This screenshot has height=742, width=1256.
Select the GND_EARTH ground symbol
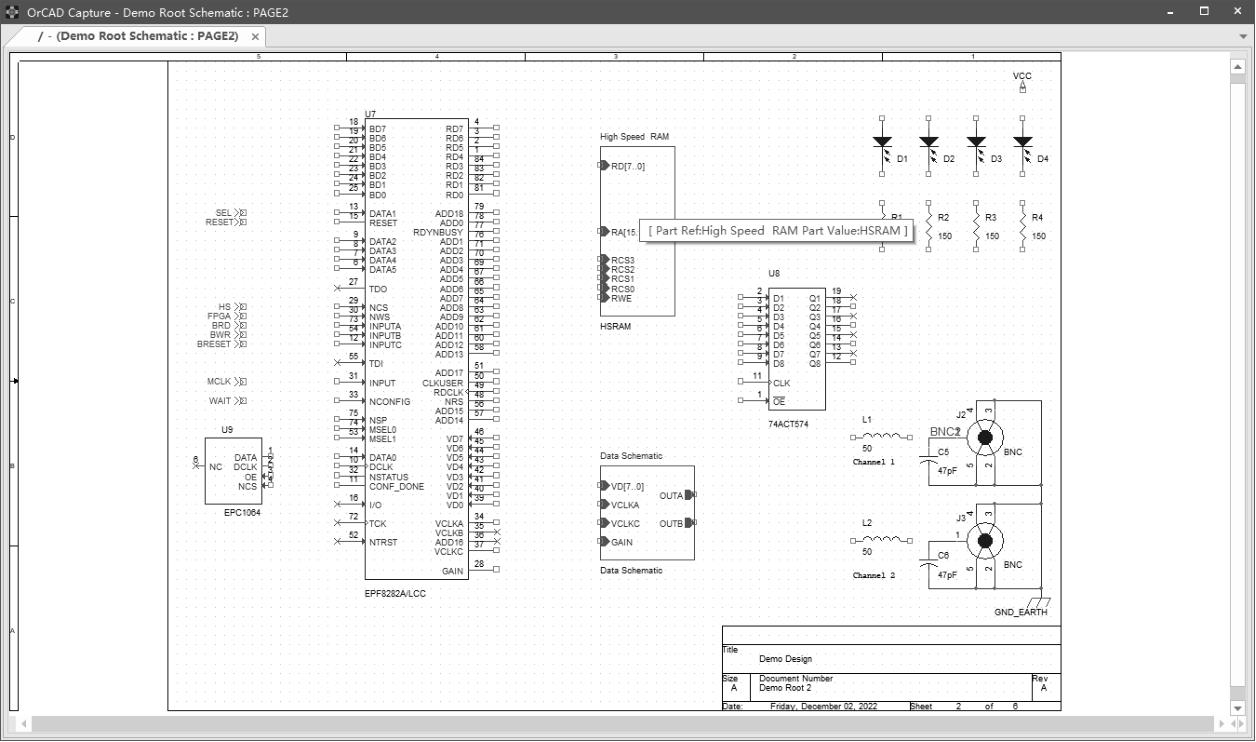point(1041,602)
